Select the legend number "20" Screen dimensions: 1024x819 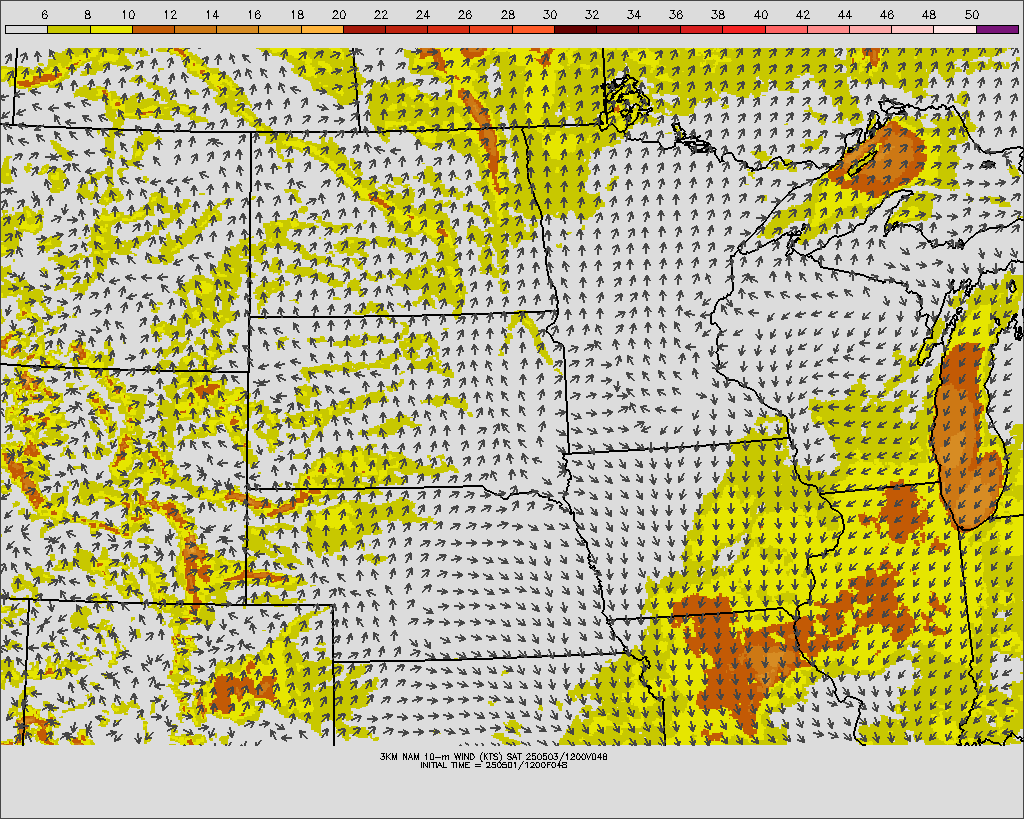pos(339,14)
